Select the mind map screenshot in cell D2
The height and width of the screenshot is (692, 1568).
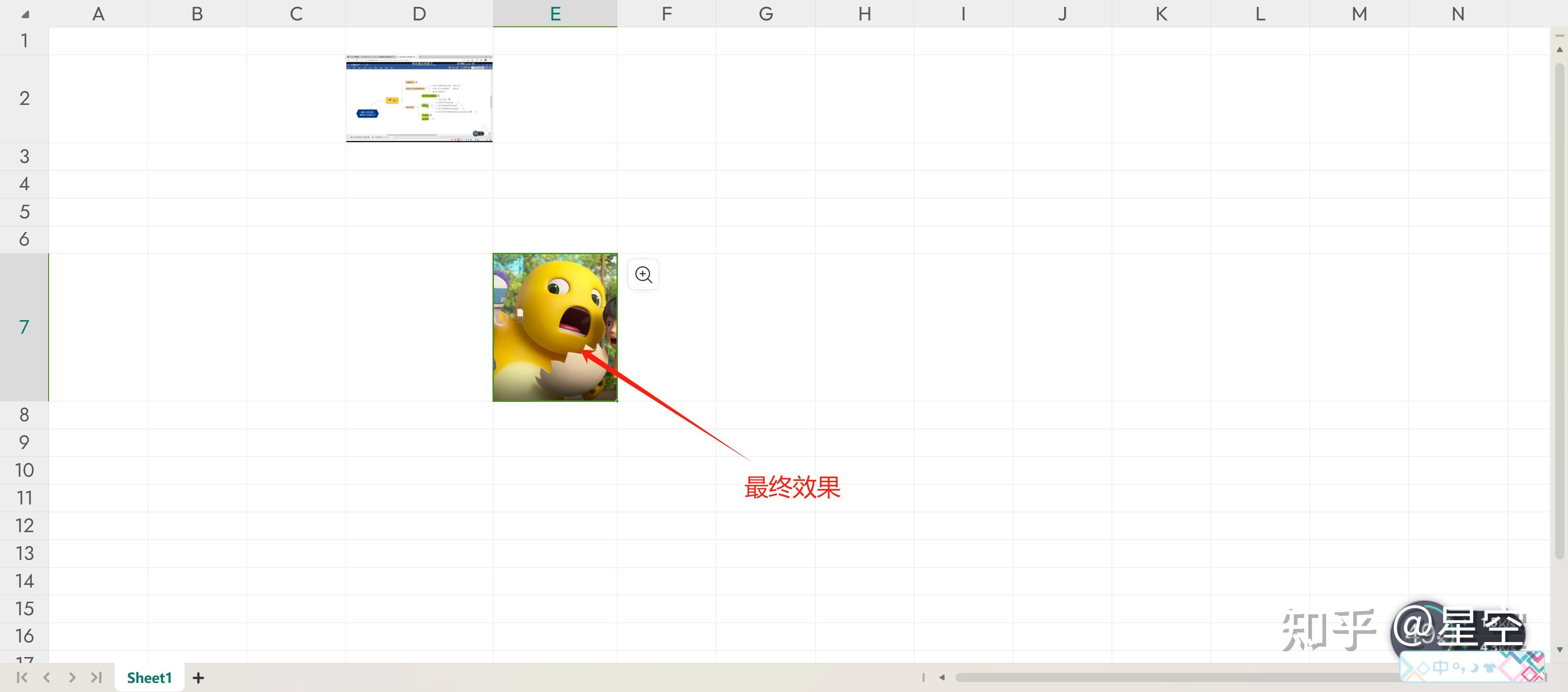point(419,99)
